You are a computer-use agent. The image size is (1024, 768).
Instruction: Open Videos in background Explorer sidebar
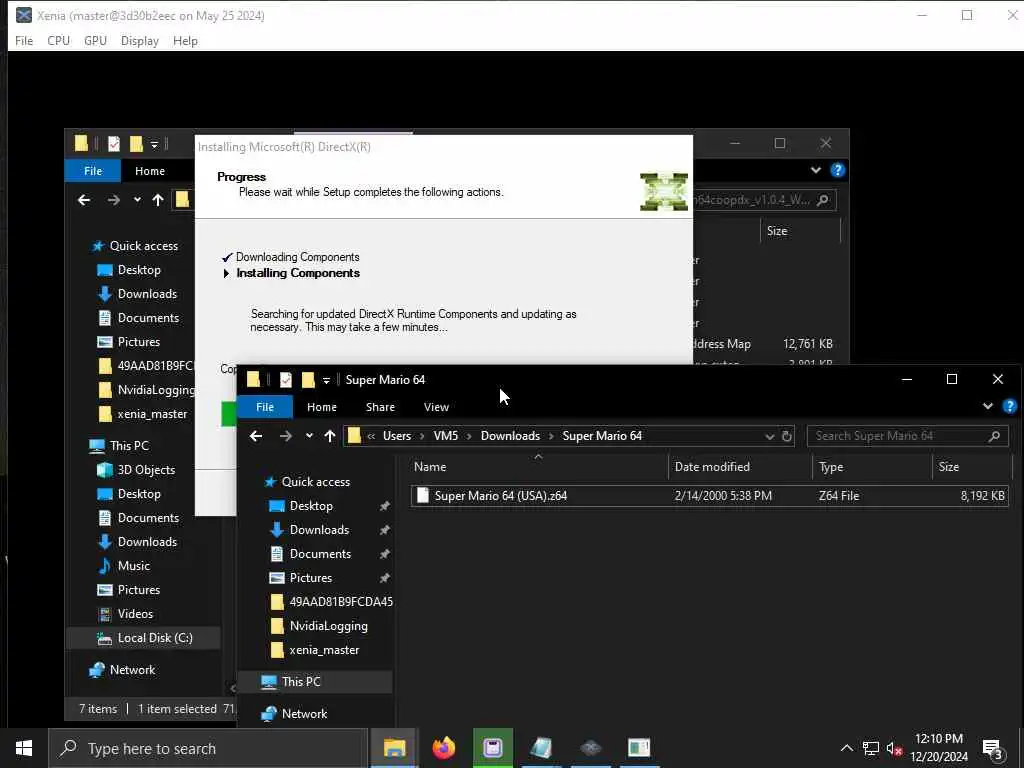click(135, 614)
